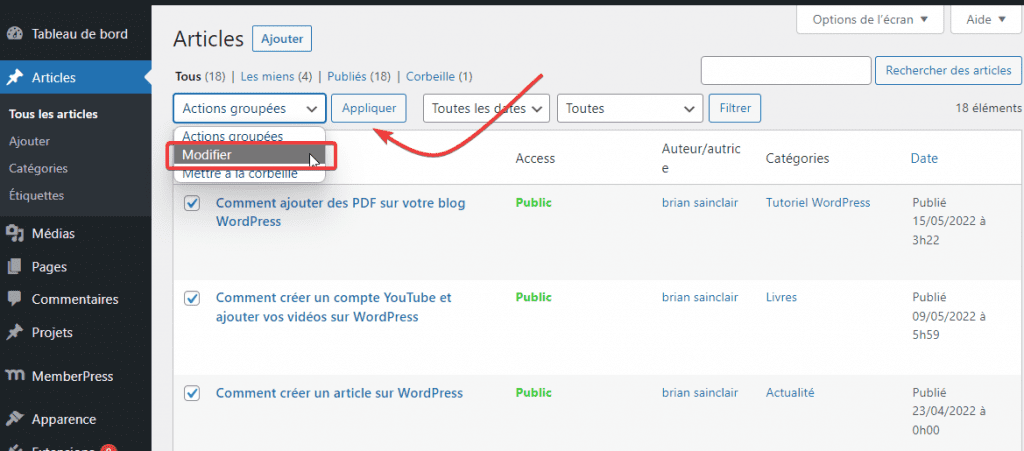Screen dimensions: 1024x451
Task: Open the Tutoriel WordPress category
Action: coord(818,203)
